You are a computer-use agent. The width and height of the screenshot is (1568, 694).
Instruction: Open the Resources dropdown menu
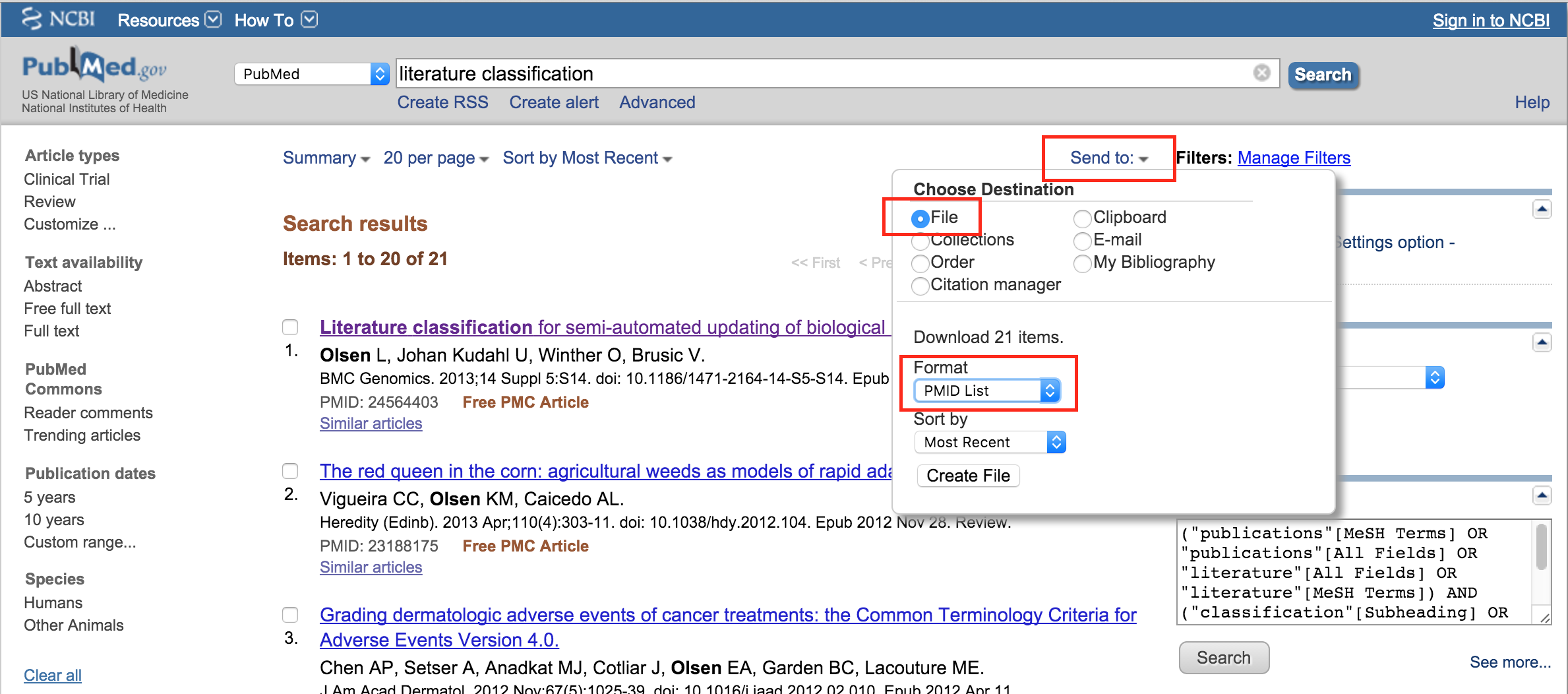(169, 20)
